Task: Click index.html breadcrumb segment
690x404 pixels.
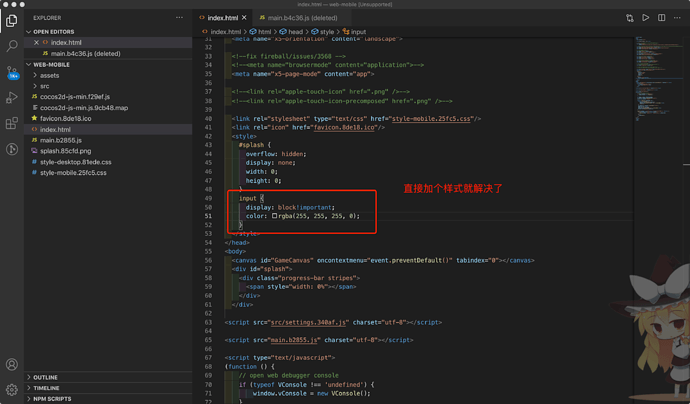Action: point(225,32)
